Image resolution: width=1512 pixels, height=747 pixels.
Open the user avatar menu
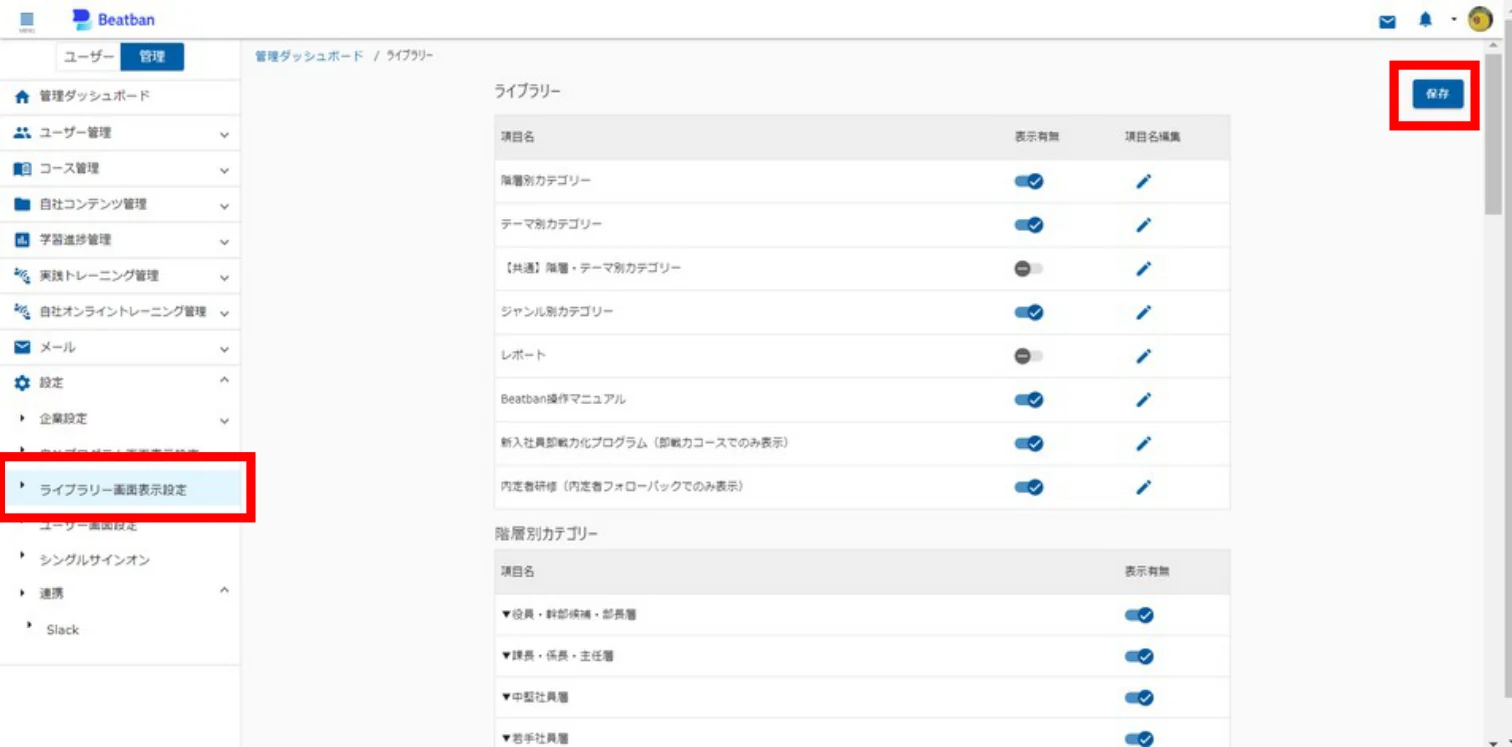point(1480,20)
